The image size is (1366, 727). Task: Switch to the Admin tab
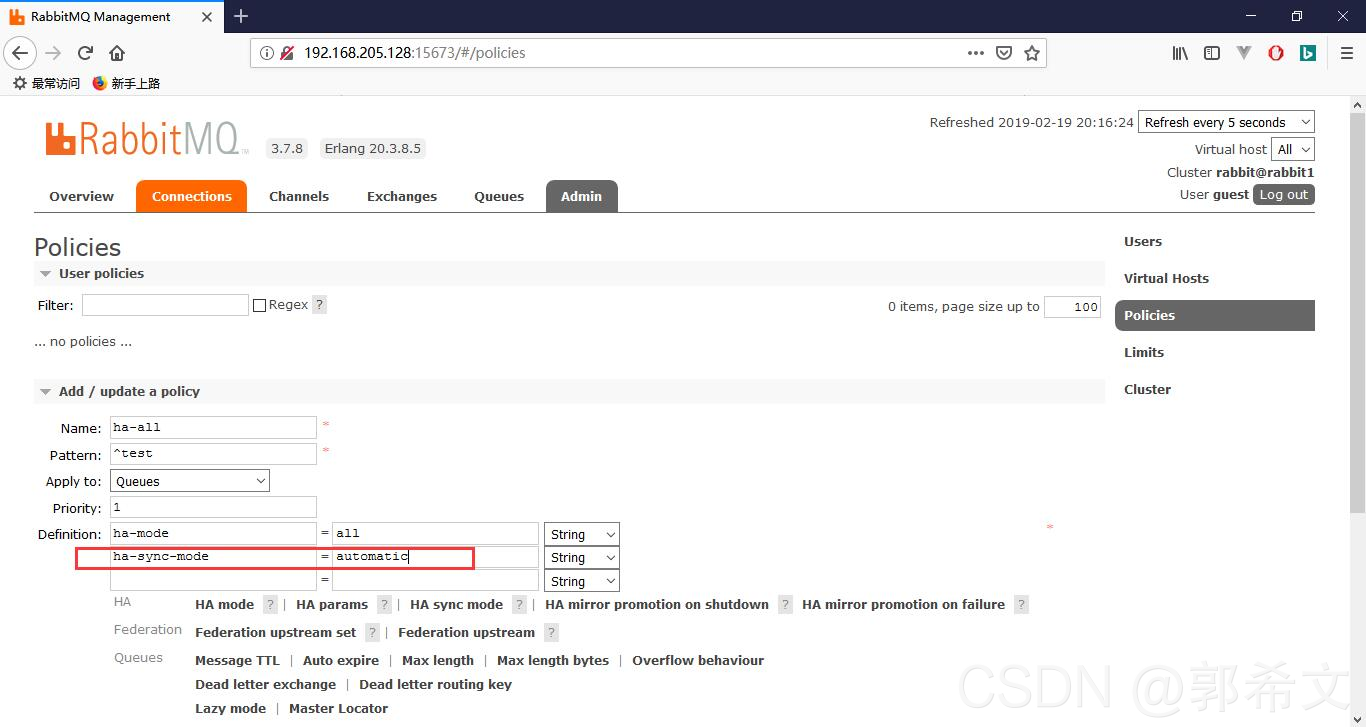click(x=581, y=196)
